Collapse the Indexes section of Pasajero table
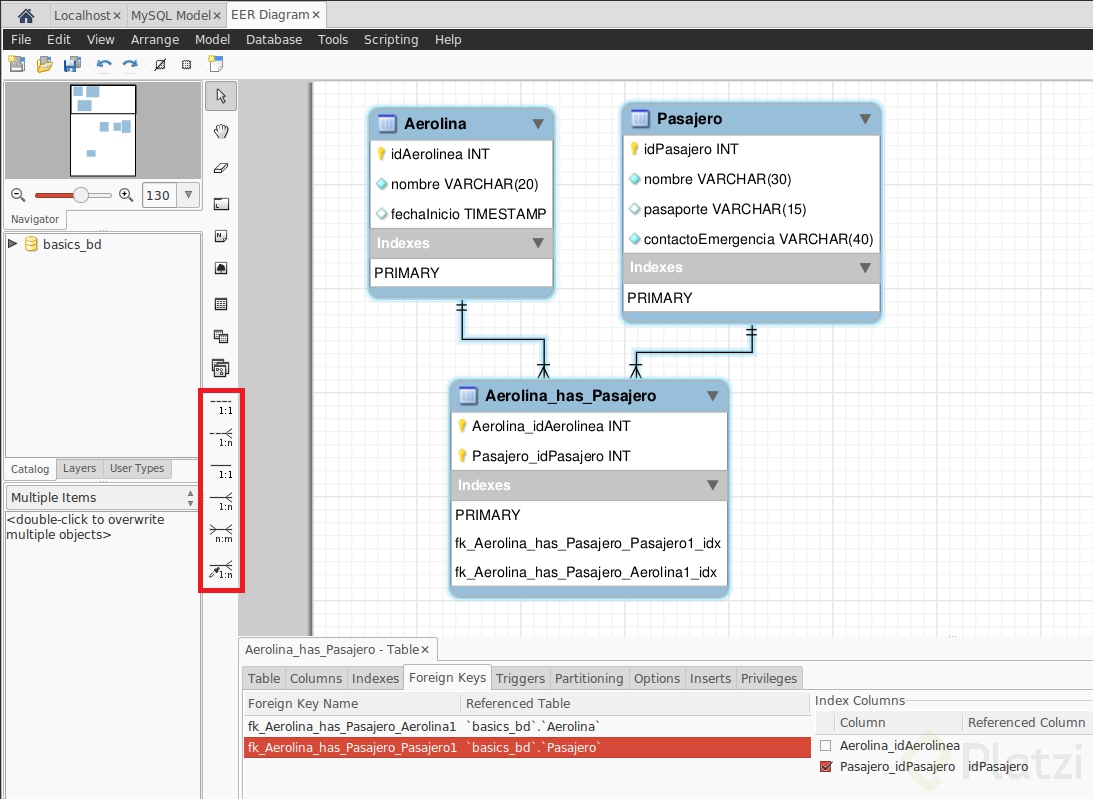Screen dimensions: 1093x799 tap(866, 267)
